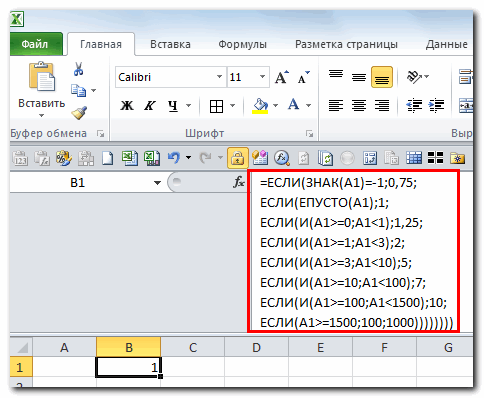Open the borders dropdown arrow

pos(233,106)
